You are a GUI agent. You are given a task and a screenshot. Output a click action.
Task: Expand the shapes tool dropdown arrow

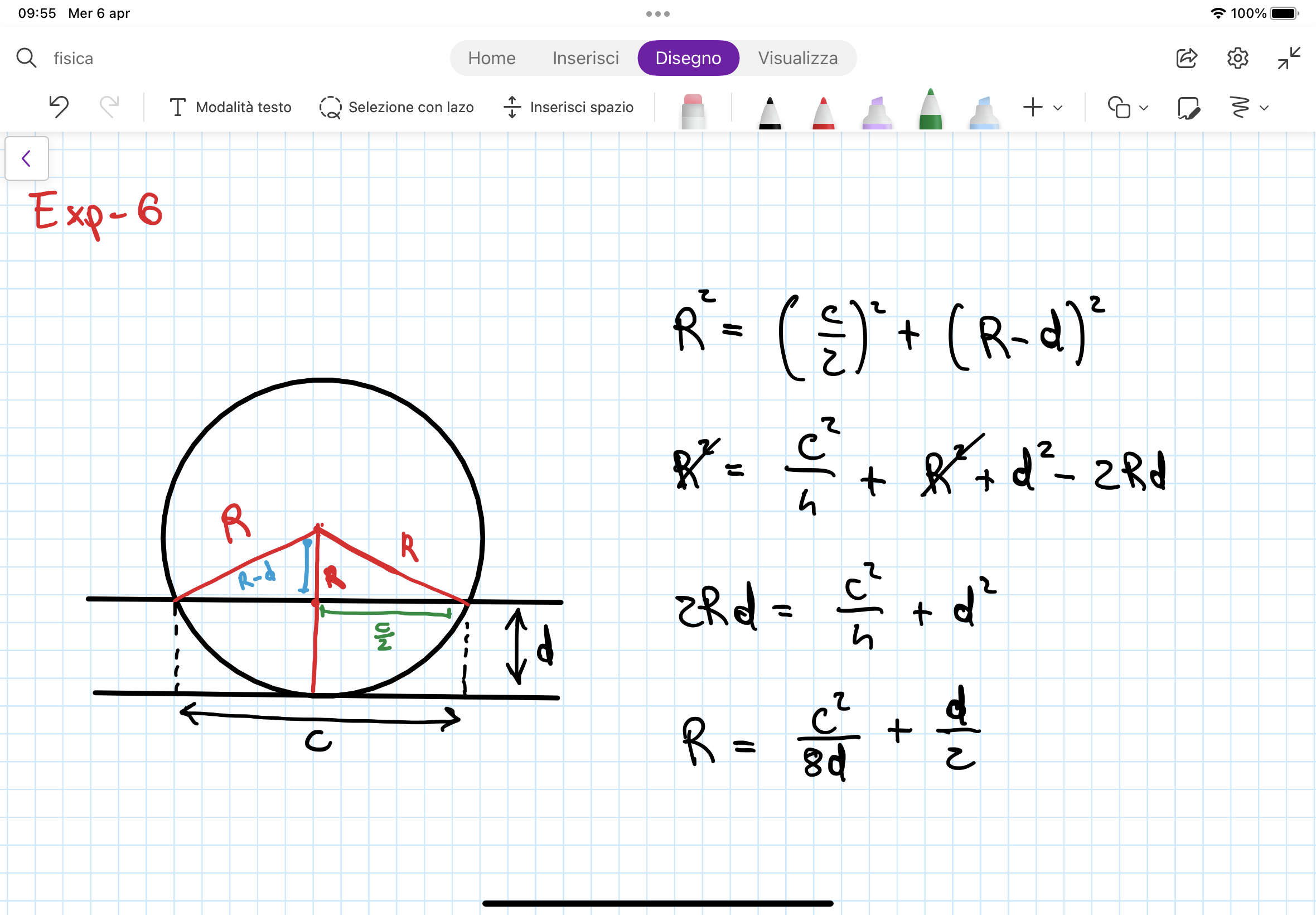pyautogui.click(x=1144, y=108)
